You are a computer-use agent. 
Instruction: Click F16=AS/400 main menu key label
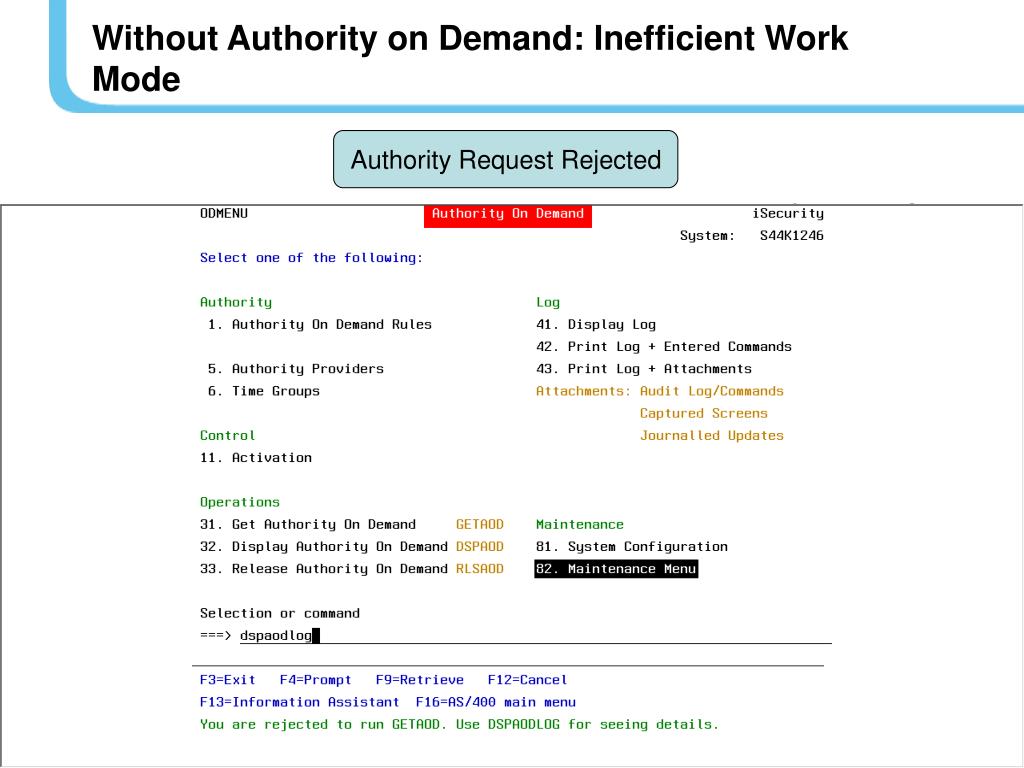tap(496, 702)
